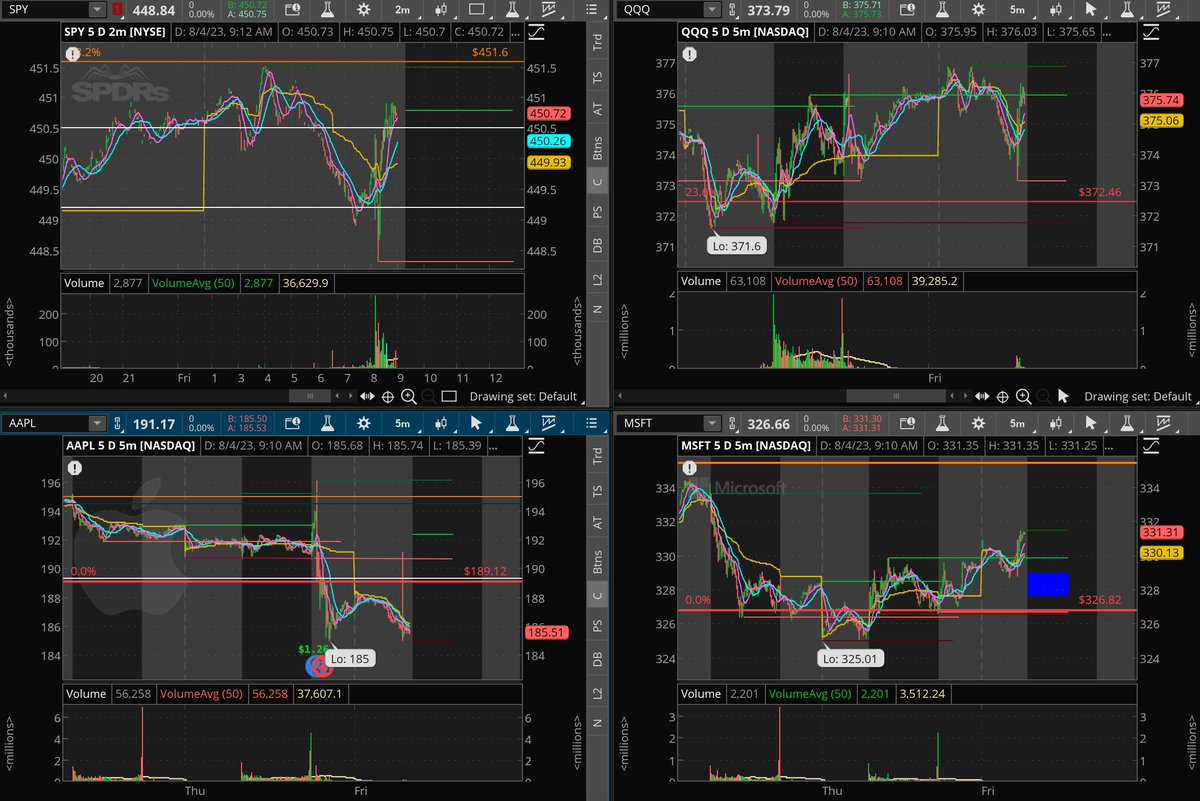
Task: Click the alert exclamation icon in AAPL chart
Action: 75,467
